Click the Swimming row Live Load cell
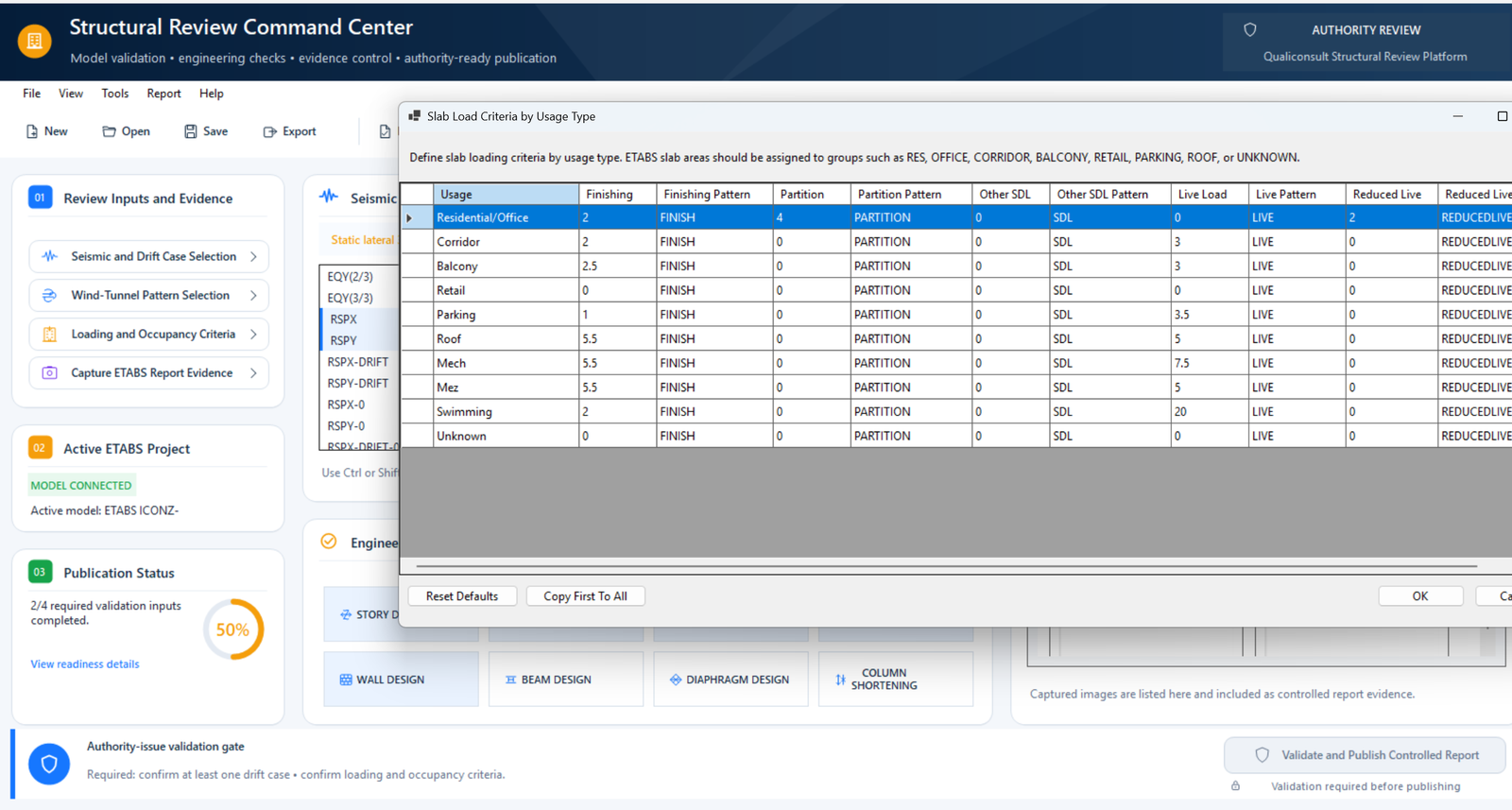Image resolution: width=1512 pixels, height=810 pixels. pos(1209,412)
